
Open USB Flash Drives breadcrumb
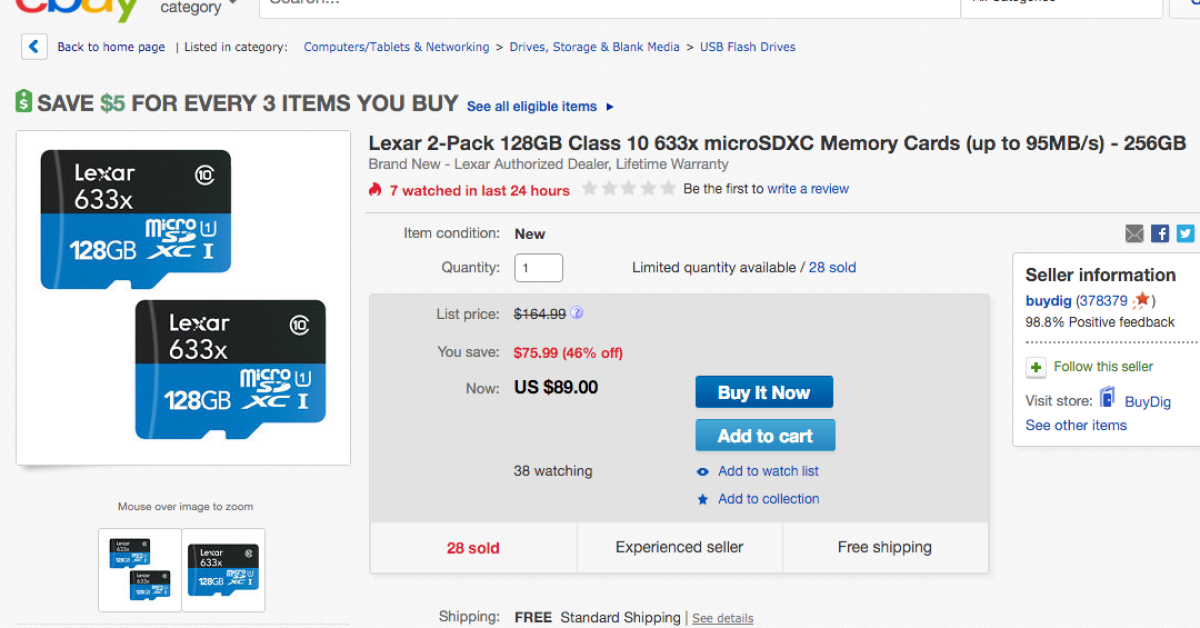click(x=747, y=47)
